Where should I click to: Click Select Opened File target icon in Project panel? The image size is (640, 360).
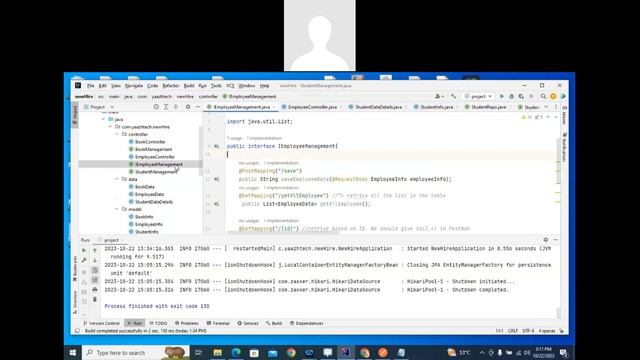[156, 107]
